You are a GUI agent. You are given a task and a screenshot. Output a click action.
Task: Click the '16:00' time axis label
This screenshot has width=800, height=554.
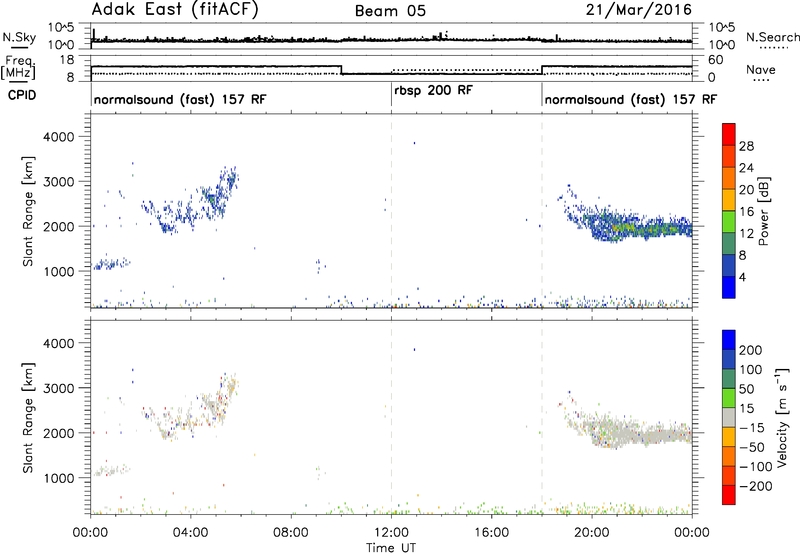click(491, 533)
